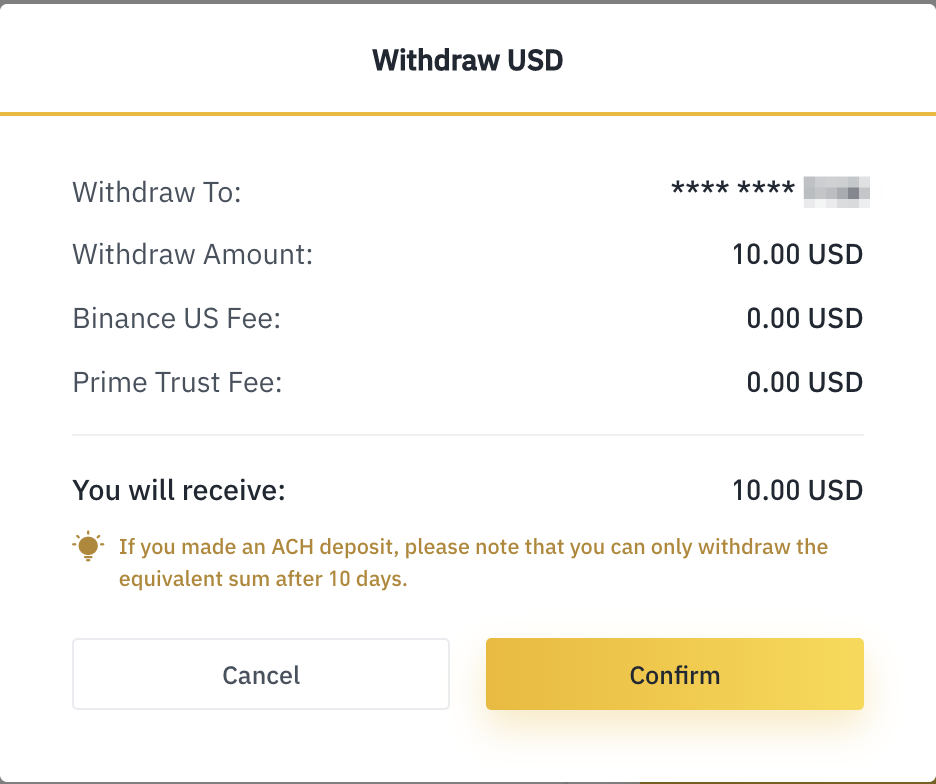Click the "Withdraw USD" dialog title
The image size is (936, 784).
click(x=467, y=60)
